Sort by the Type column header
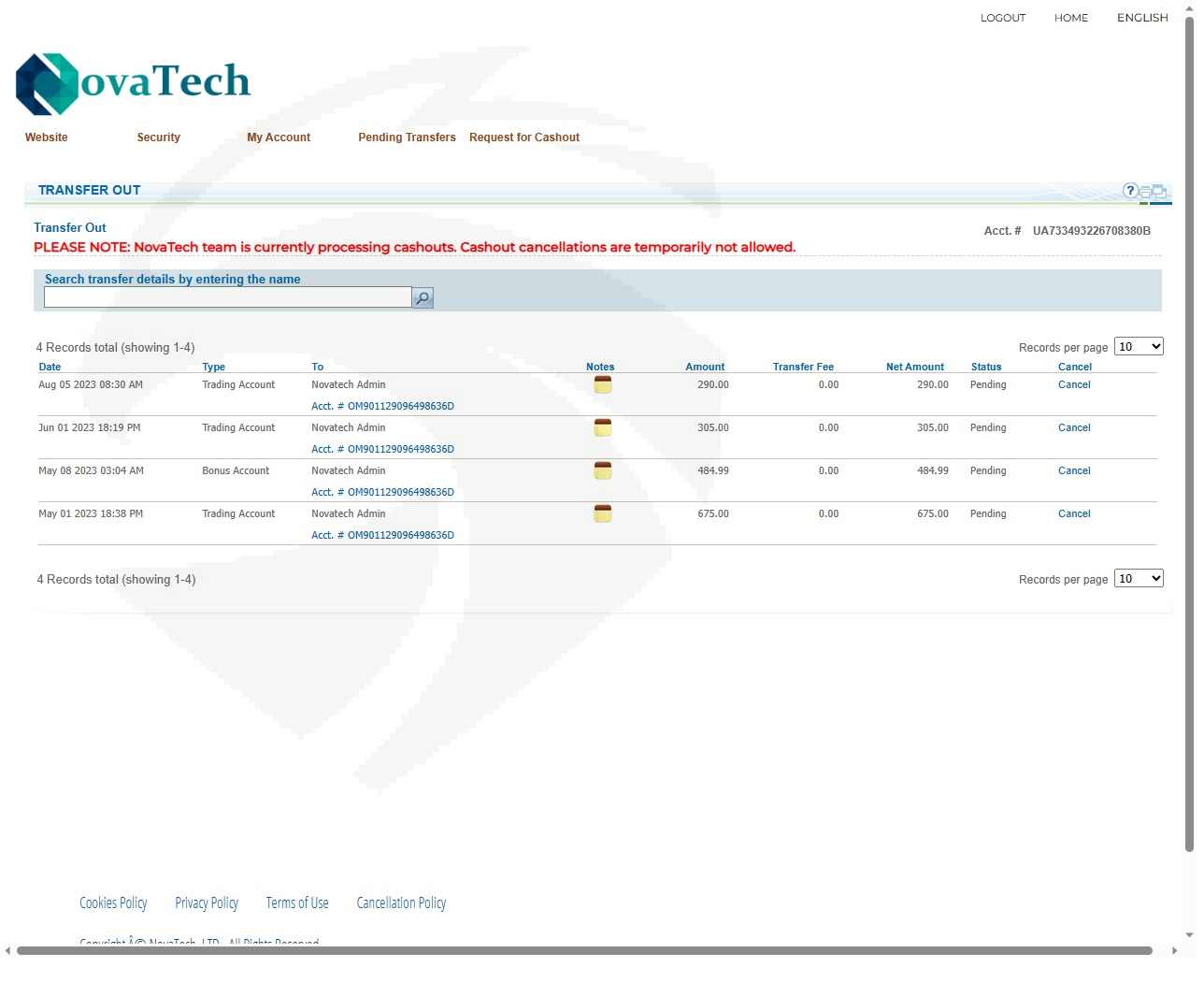This screenshot has width=1204, height=982. coord(213,367)
